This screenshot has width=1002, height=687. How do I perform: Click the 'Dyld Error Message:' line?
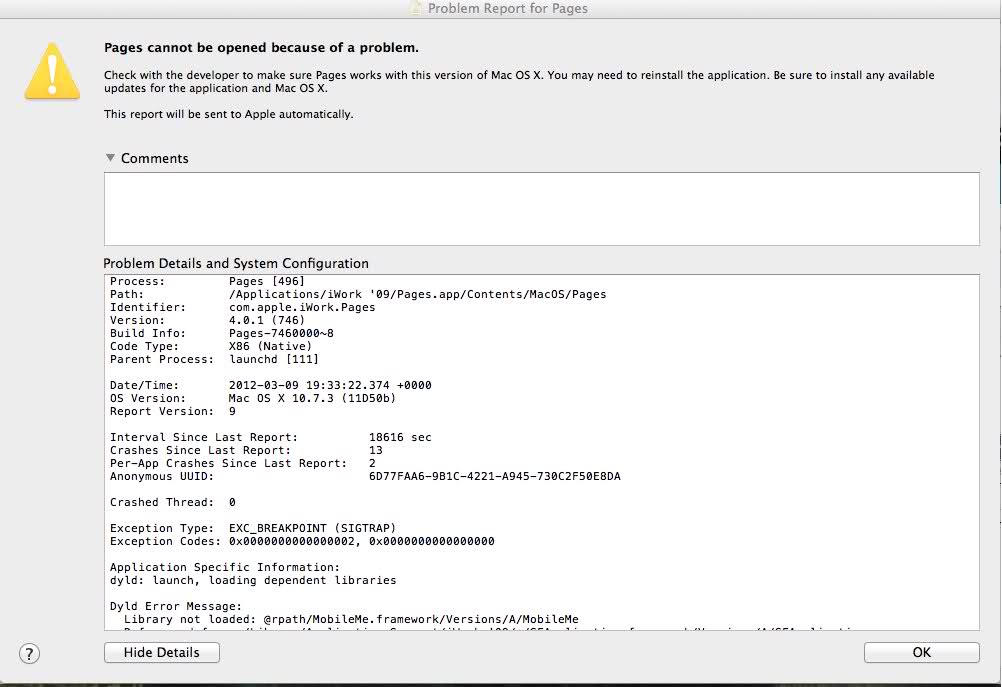176,606
